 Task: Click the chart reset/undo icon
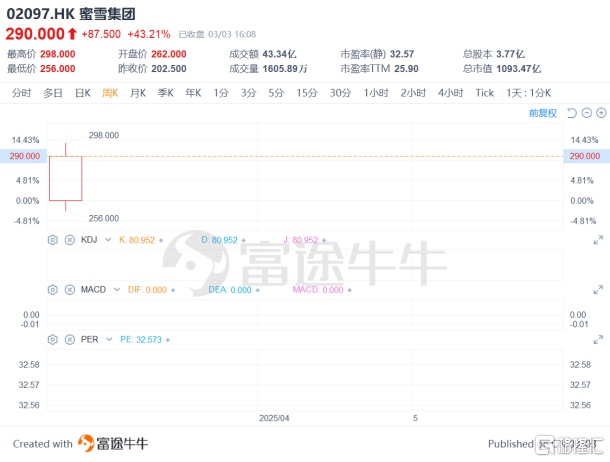pyautogui.click(x=571, y=113)
